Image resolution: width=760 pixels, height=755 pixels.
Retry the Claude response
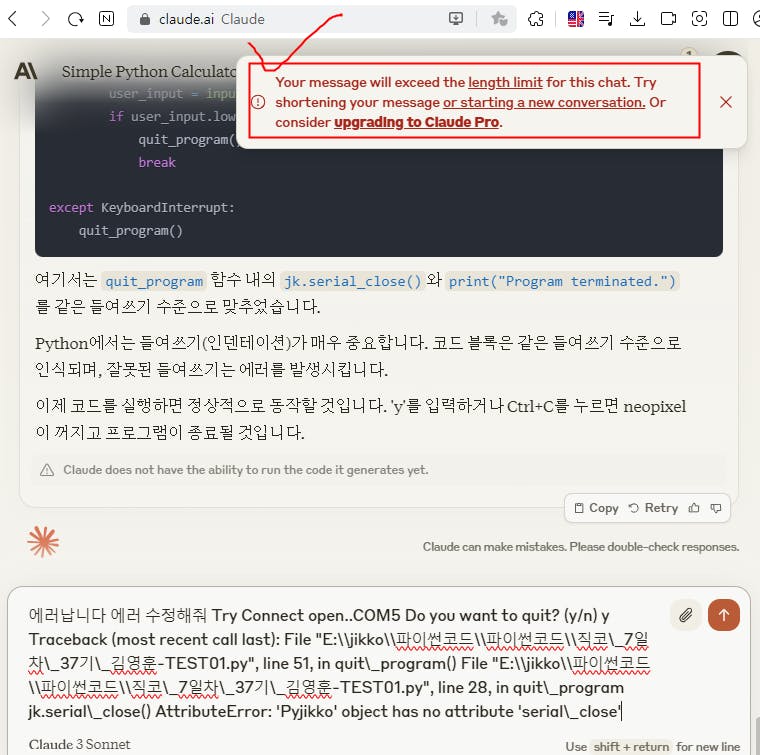[653, 508]
